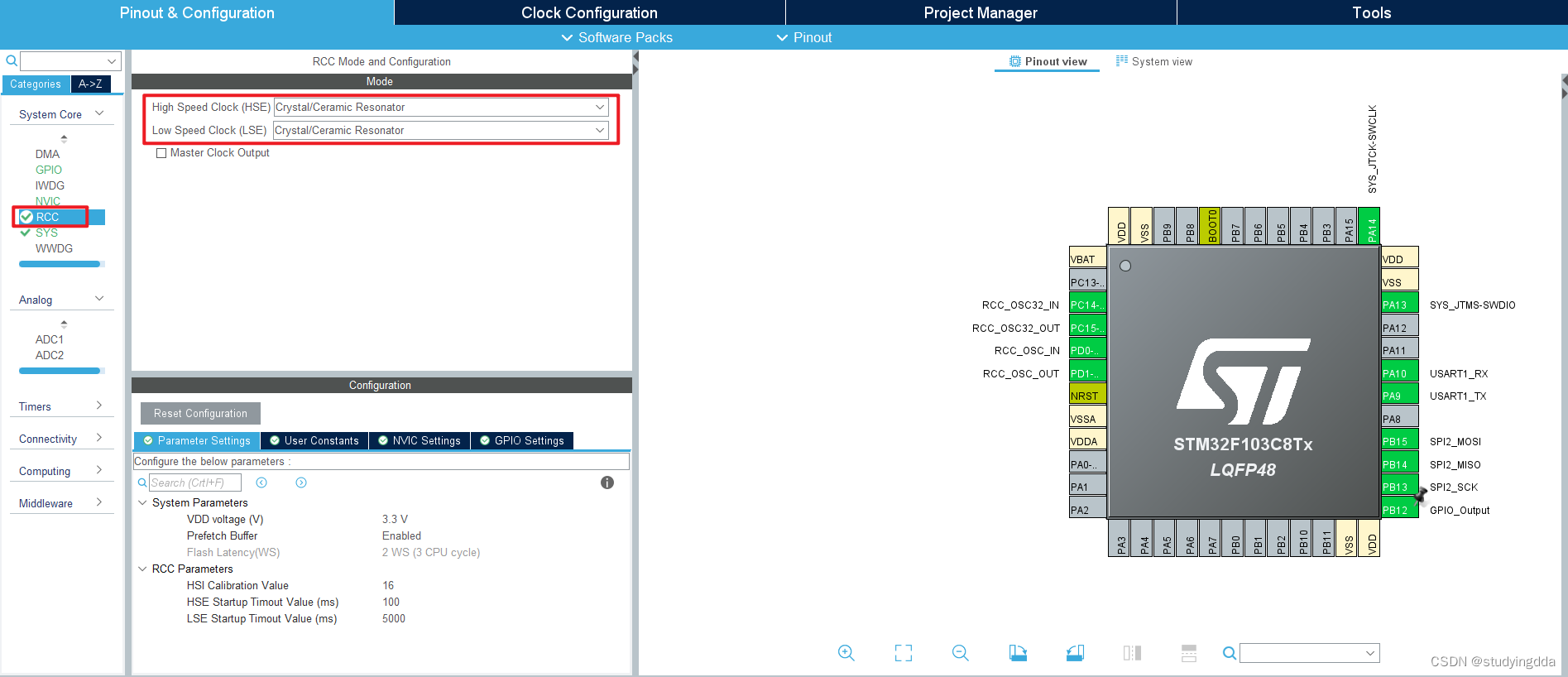Click the zoom out magnifier icon
This screenshot has width=1568, height=677.
pos(960,653)
